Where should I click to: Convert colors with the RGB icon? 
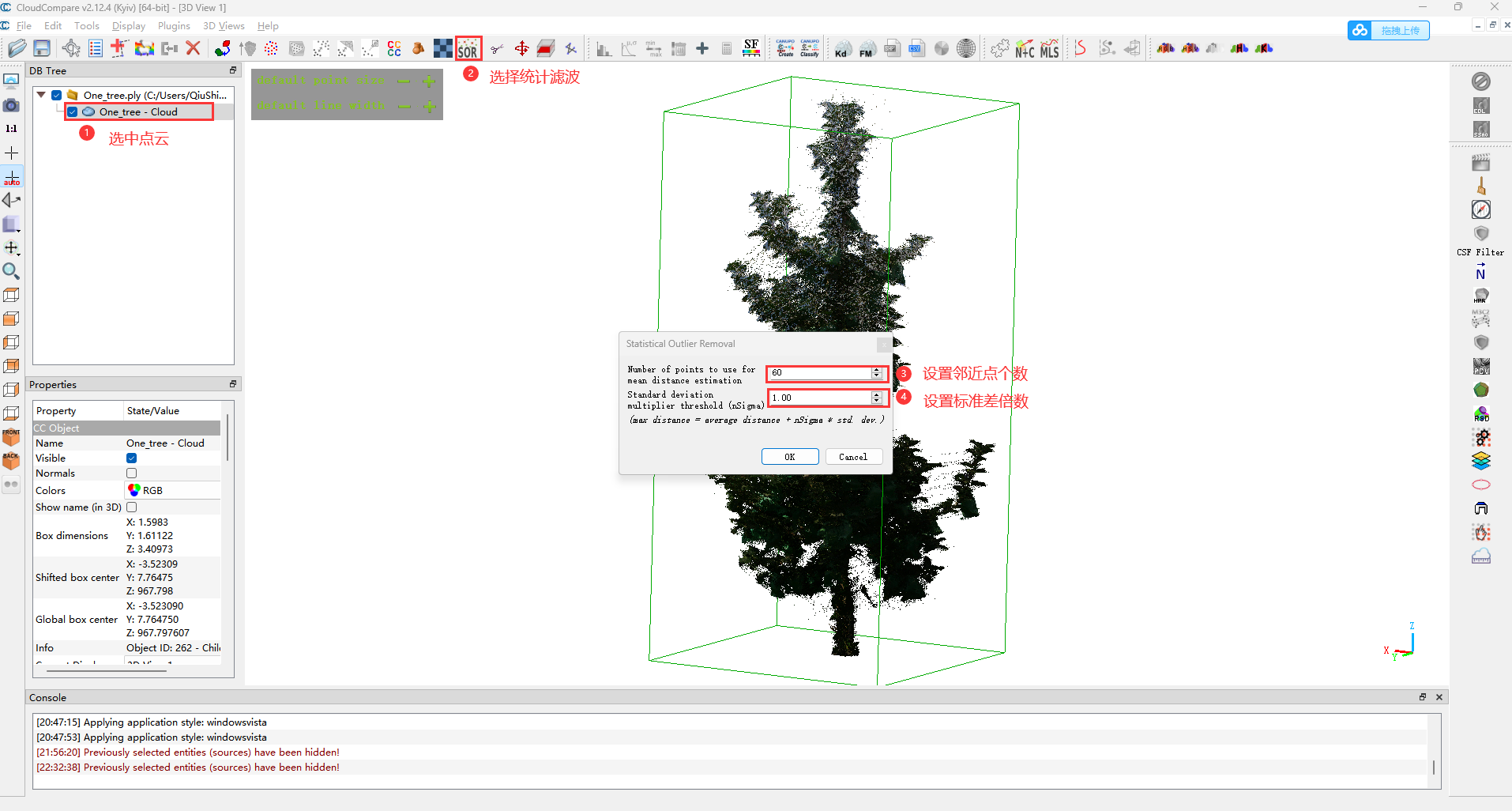(x=1165, y=48)
